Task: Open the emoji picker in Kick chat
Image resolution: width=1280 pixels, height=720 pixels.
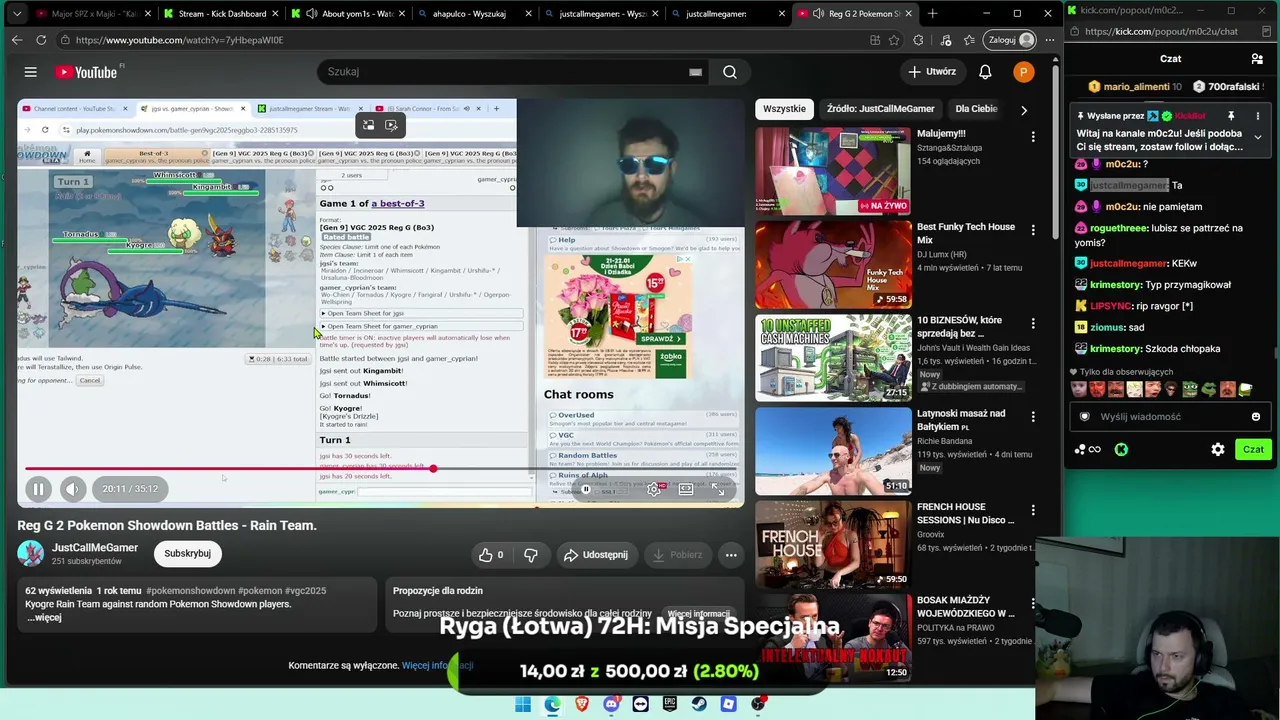Action: click(x=1256, y=417)
